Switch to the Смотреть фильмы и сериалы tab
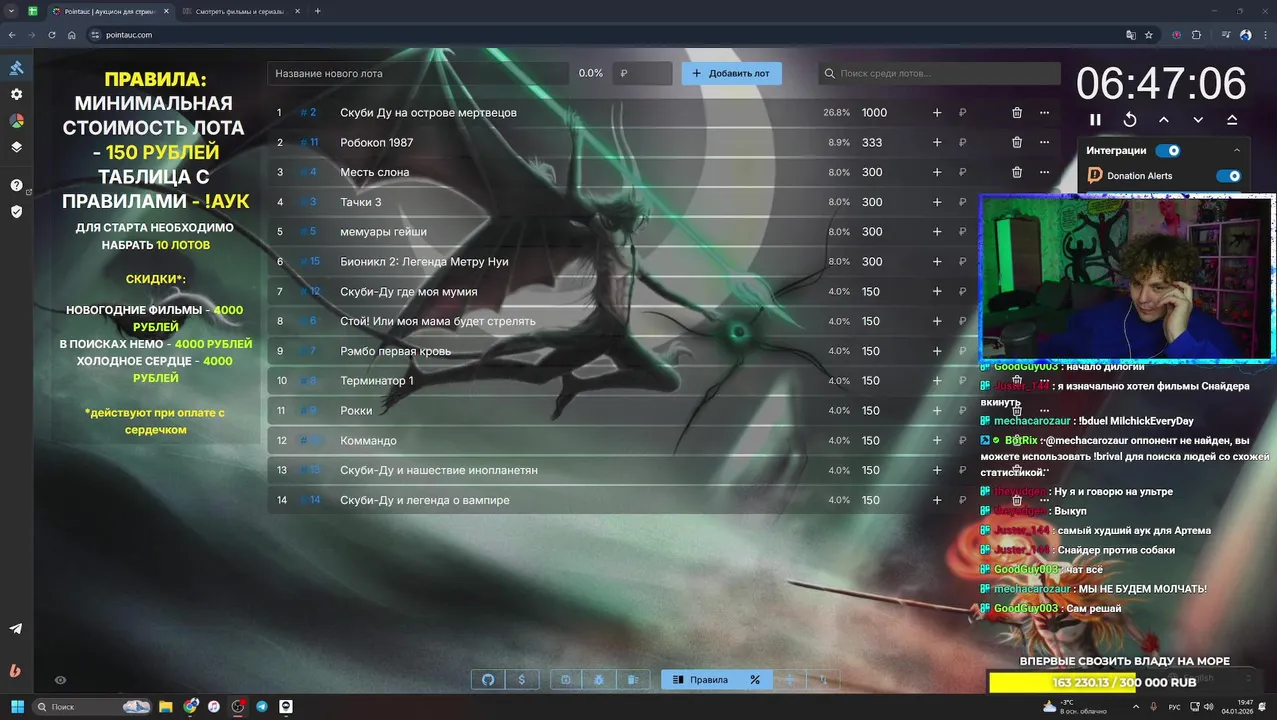 coord(240,11)
